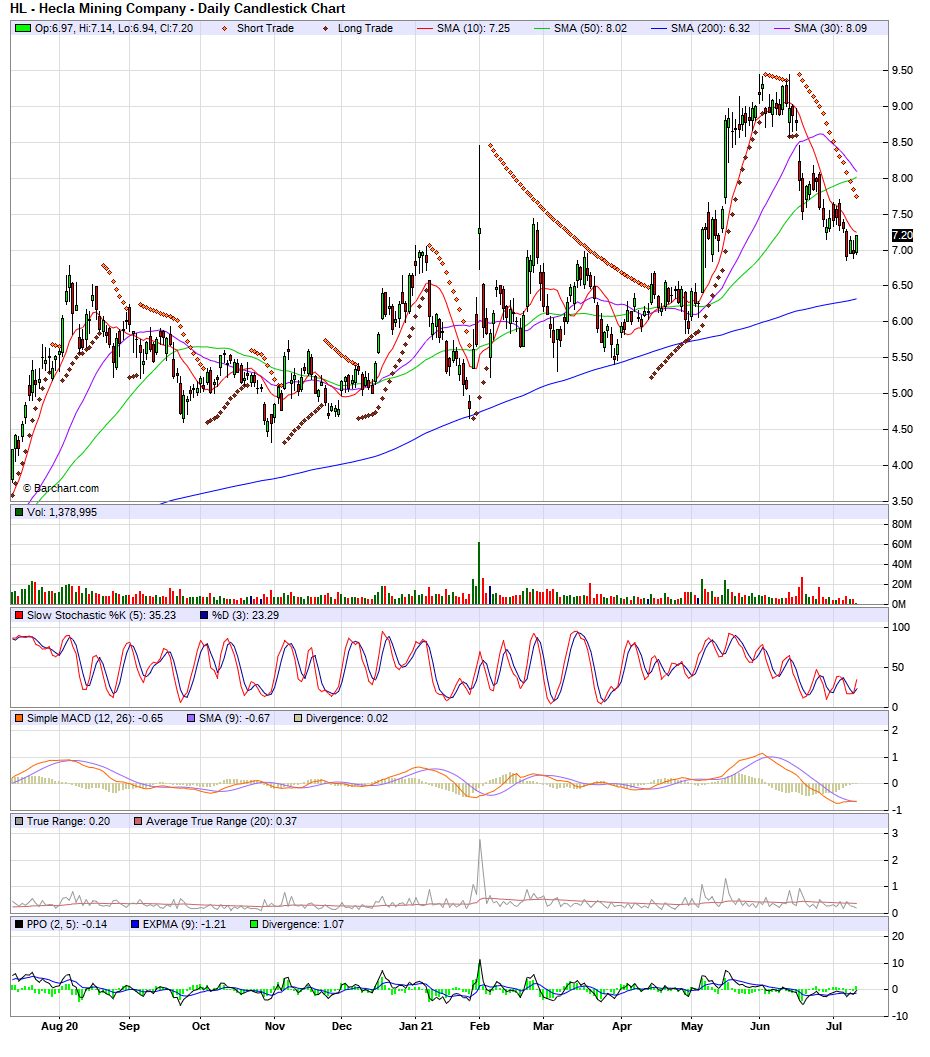Click the Short Trade legend marker
The image size is (930, 1057).
(224, 29)
